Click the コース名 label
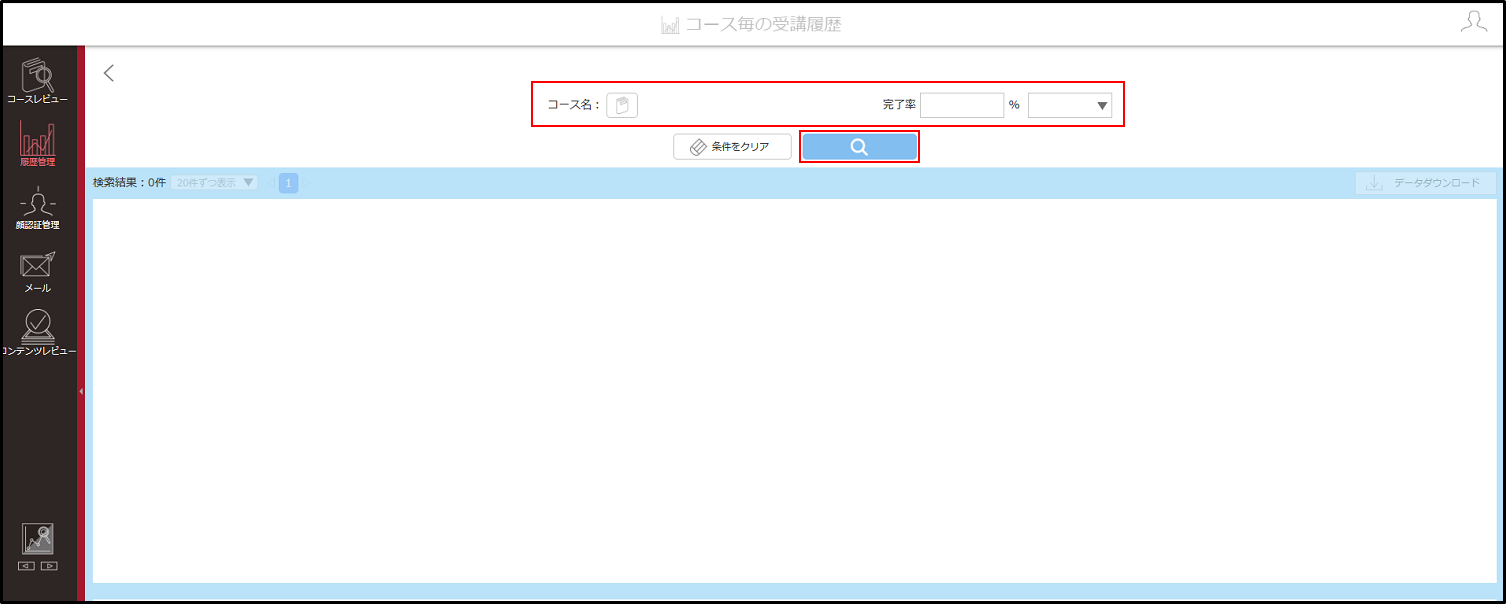This screenshot has height=604, width=1506. click(574, 105)
